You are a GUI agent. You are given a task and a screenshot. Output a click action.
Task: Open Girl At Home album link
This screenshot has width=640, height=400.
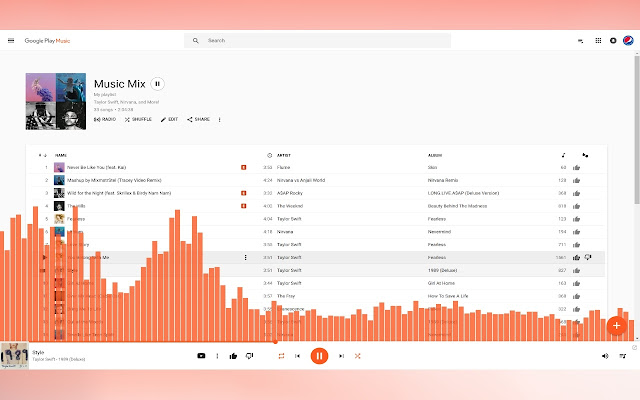click(x=441, y=283)
